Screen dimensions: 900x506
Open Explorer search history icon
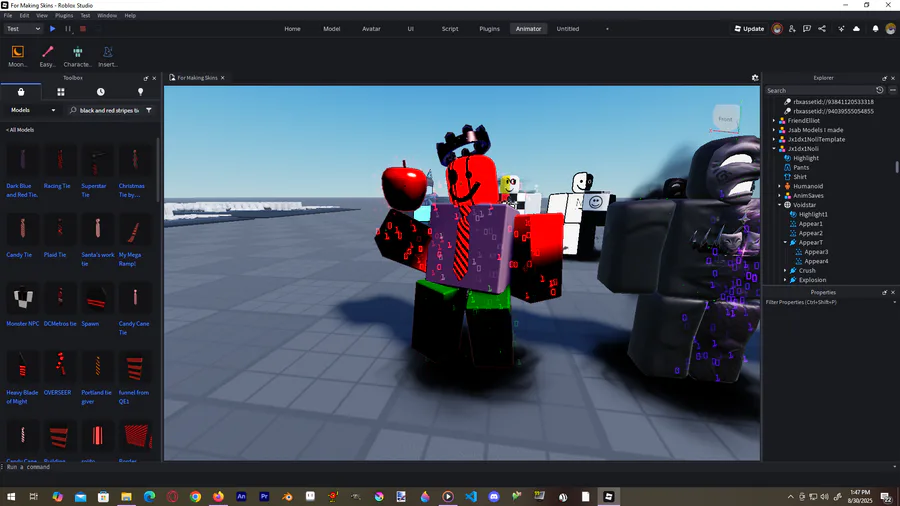880,90
